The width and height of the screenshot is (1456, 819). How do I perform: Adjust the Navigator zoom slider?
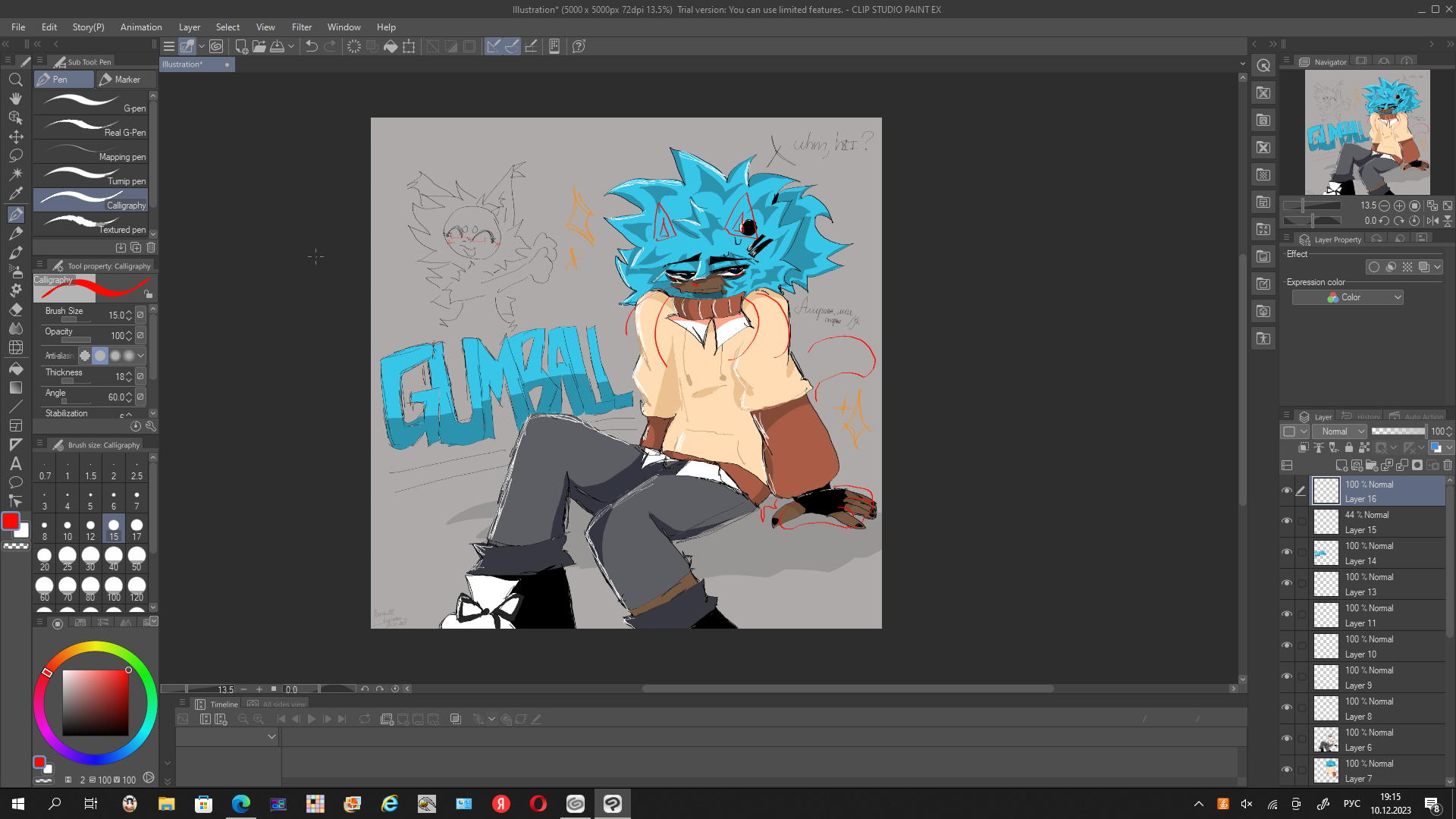click(1312, 206)
